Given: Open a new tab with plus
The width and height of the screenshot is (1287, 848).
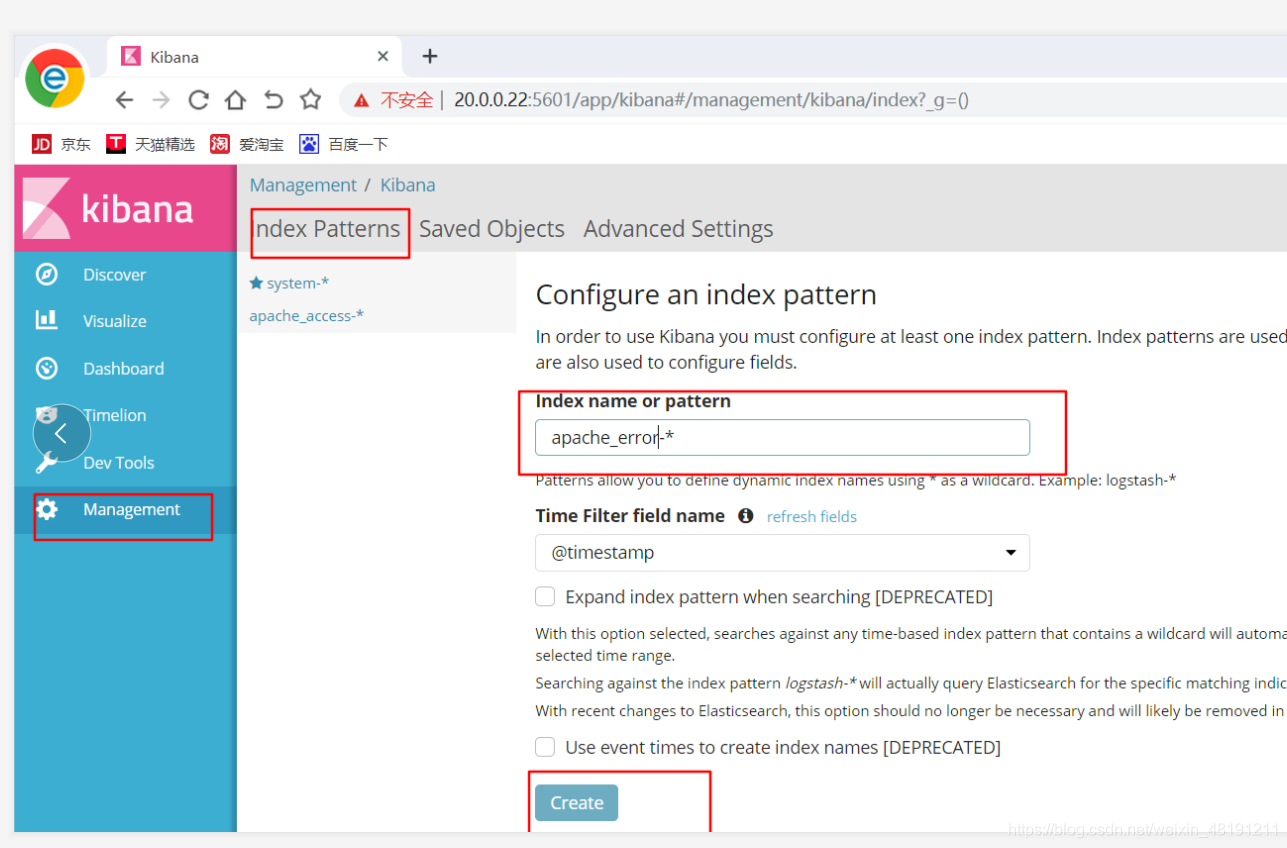Looking at the screenshot, I should [430, 56].
